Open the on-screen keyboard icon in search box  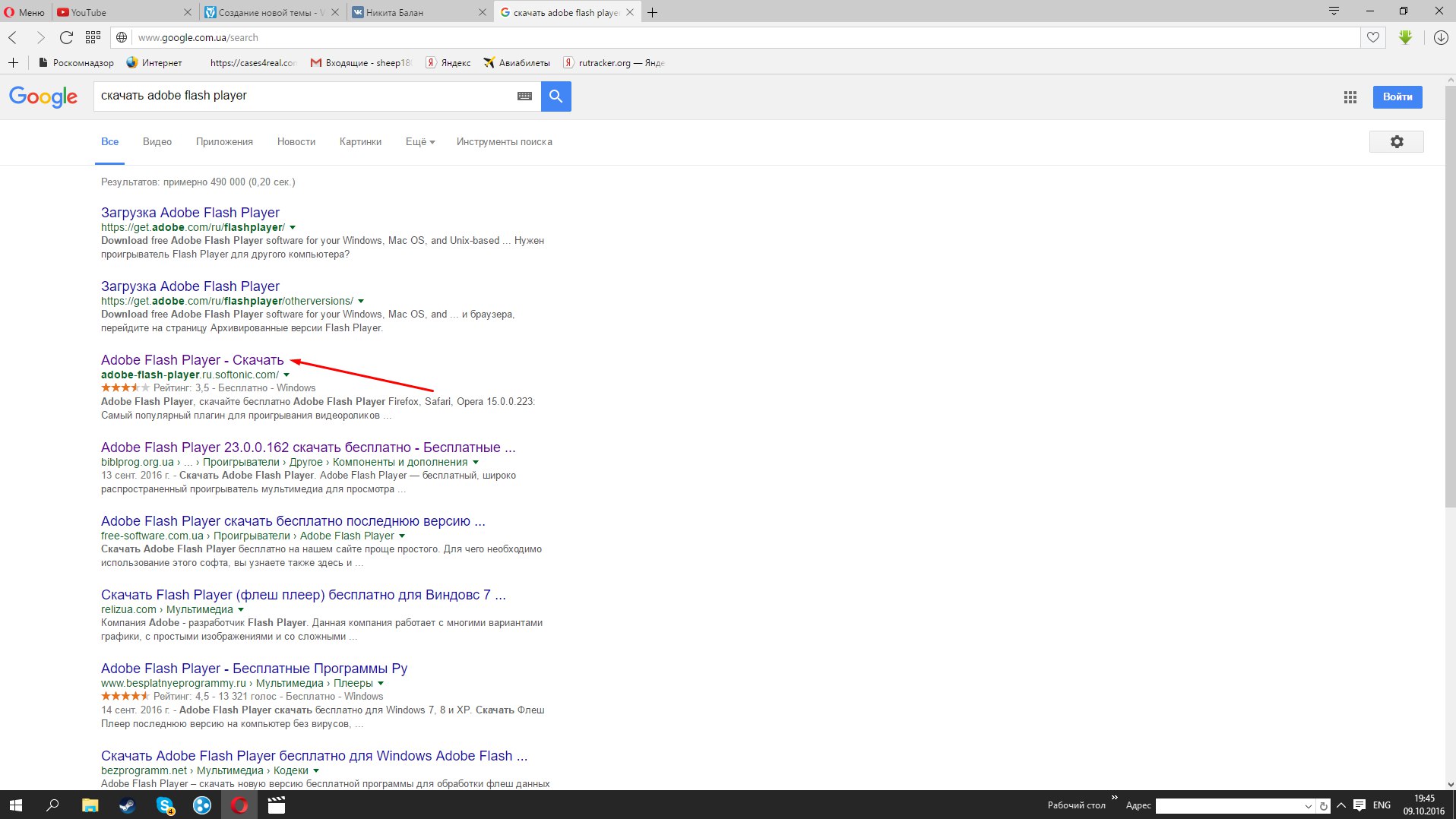click(x=524, y=96)
